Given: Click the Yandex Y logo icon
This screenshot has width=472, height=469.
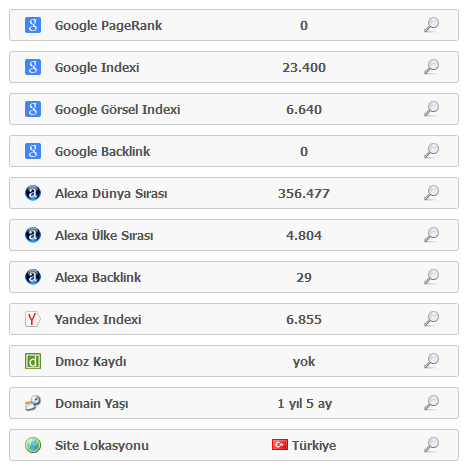Looking at the screenshot, I should [33, 319].
